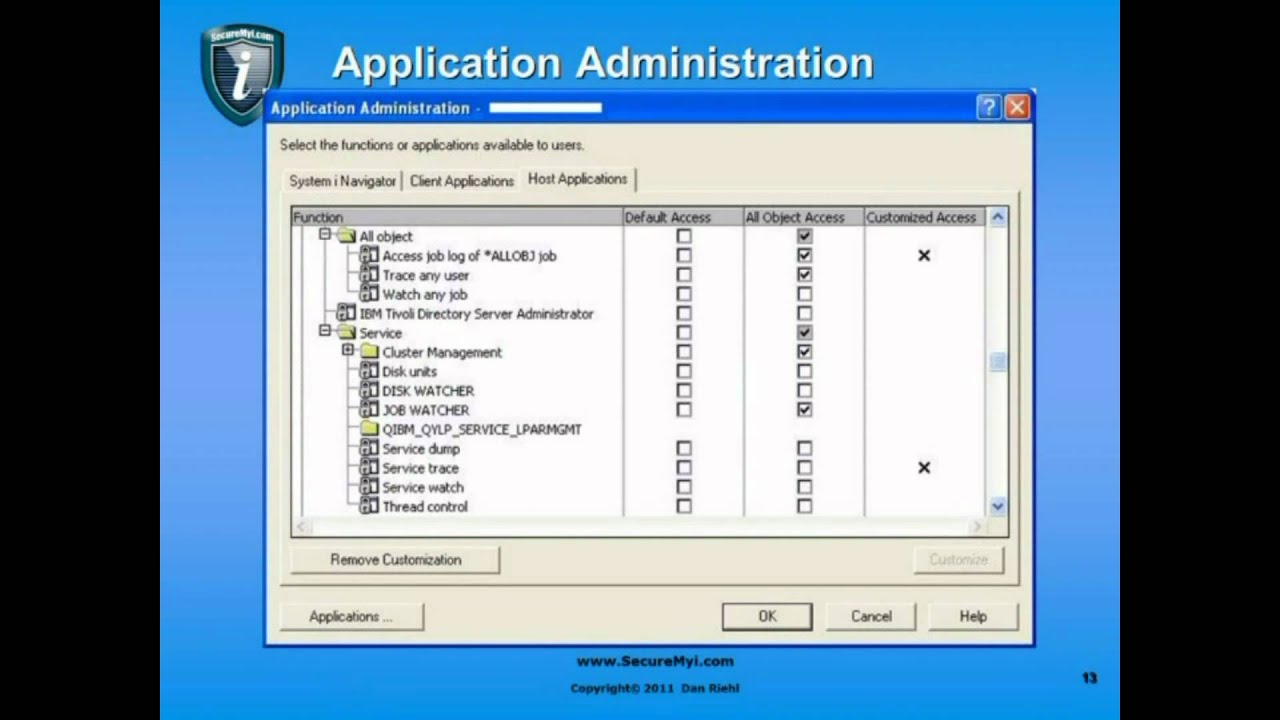1280x720 pixels.
Task: Click the IBM Tivoli Directory Server Administrator icon
Action: coord(346,313)
